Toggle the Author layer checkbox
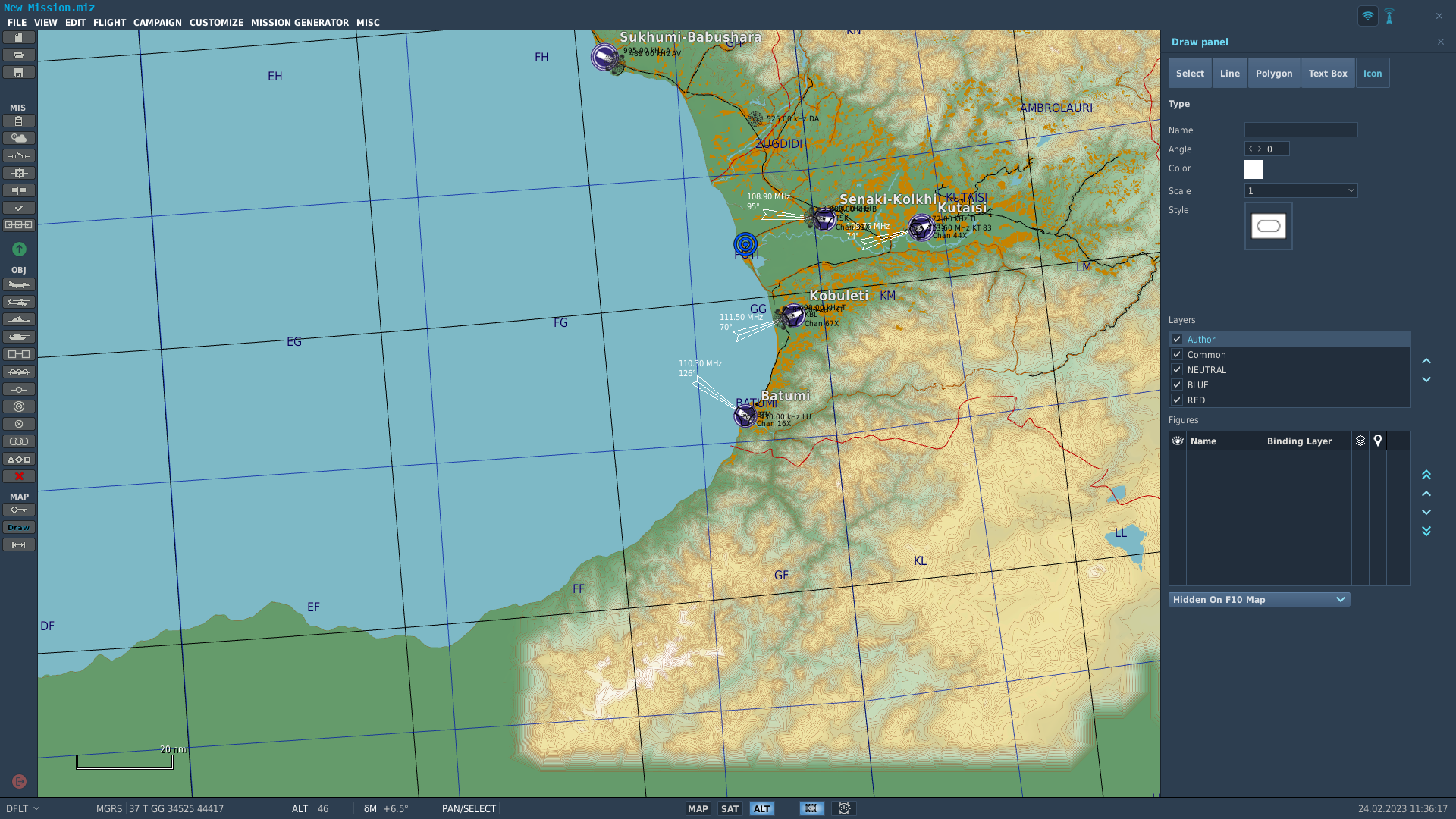The width and height of the screenshot is (1456, 819). [x=1177, y=339]
